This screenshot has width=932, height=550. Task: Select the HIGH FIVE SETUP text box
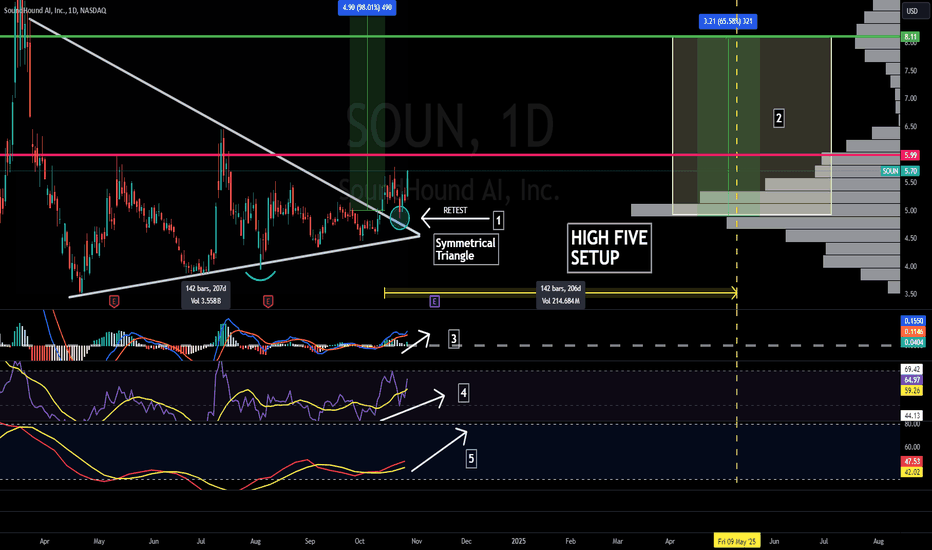(609, 248)
